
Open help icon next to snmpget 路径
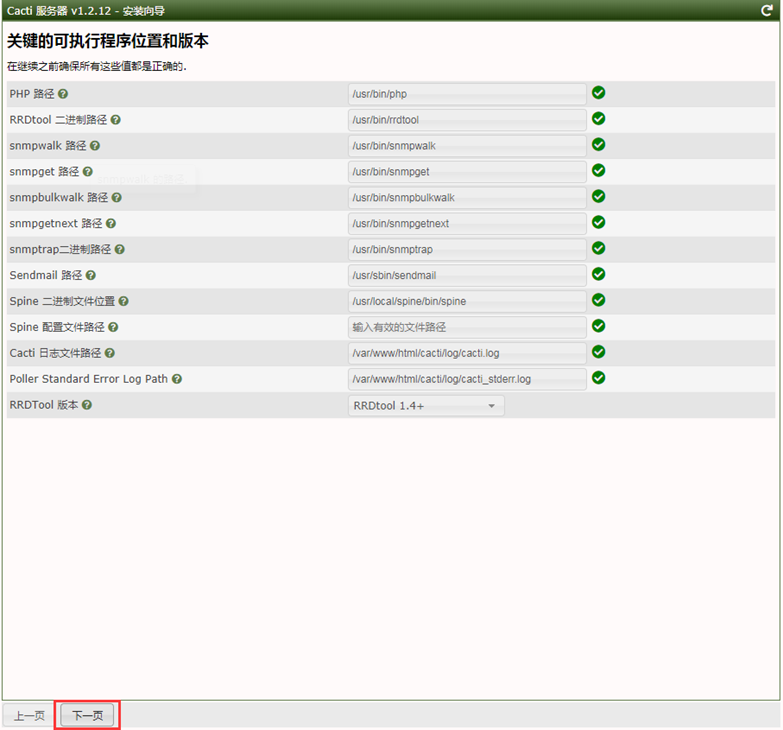(88, 172)
